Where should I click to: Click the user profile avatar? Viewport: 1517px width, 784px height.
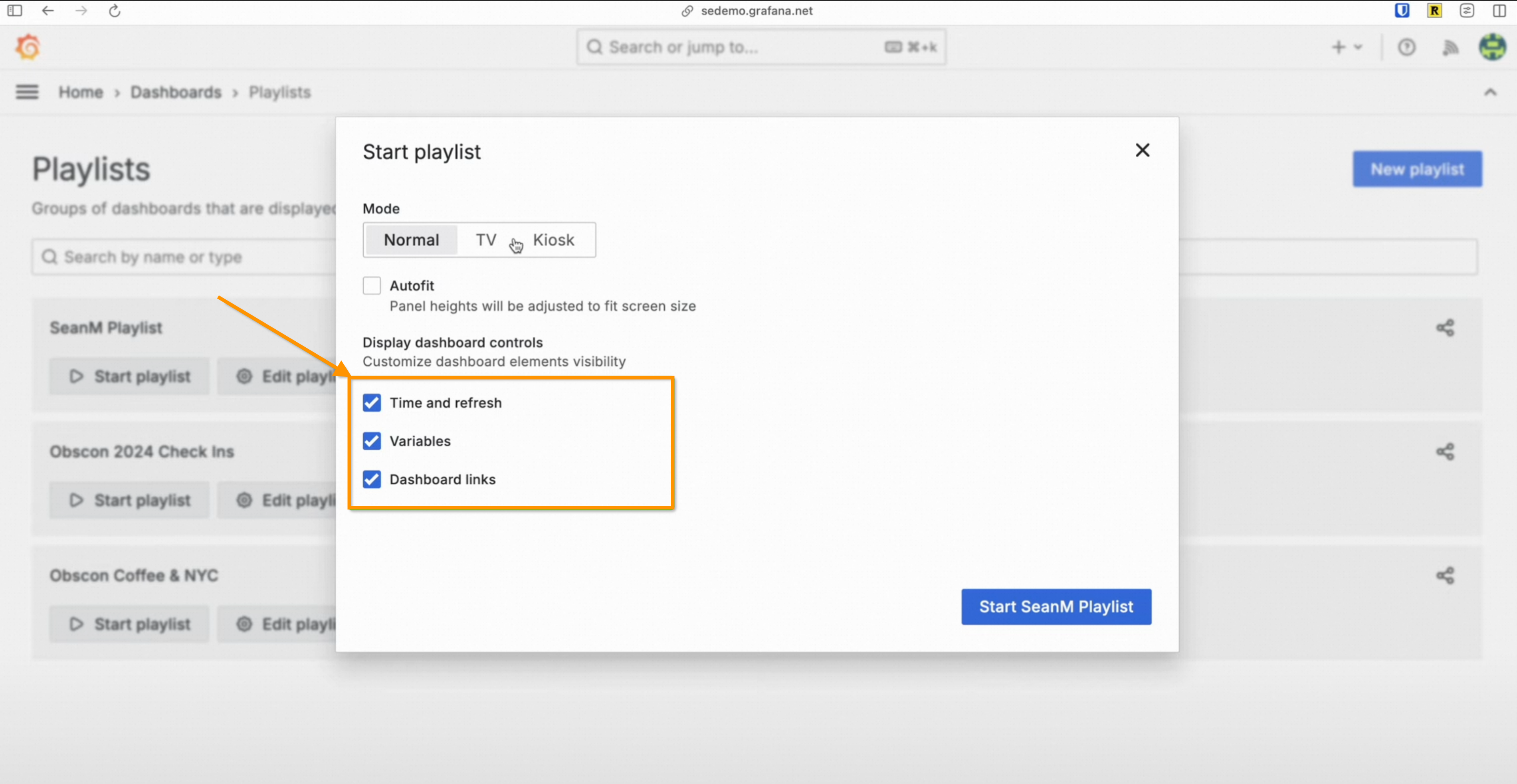[x=1492, y=47]
